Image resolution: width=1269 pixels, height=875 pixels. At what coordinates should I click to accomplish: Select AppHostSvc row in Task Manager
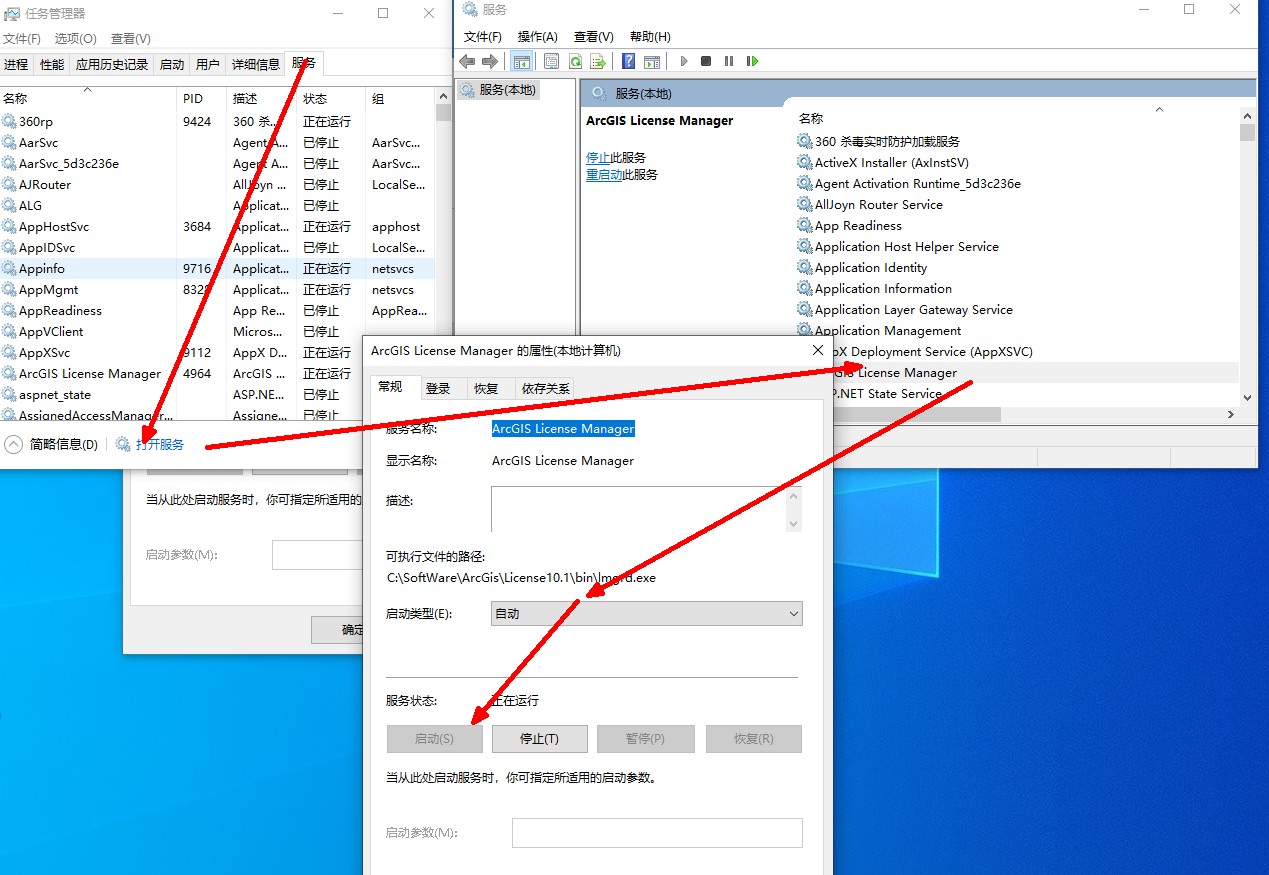click(218, 226)
